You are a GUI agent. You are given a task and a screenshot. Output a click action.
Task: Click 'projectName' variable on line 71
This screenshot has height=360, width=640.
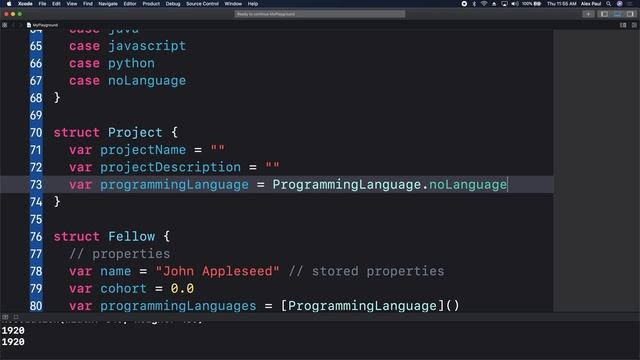143,150
